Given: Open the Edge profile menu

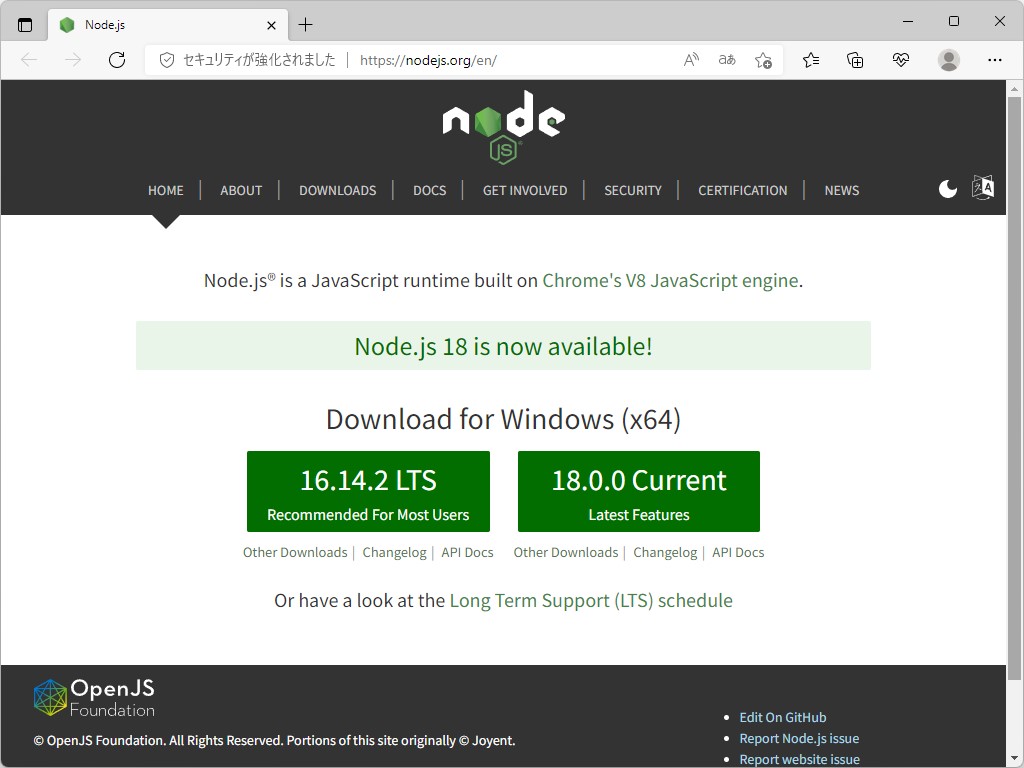Looking at the screenshot, I should coord(948,60).
